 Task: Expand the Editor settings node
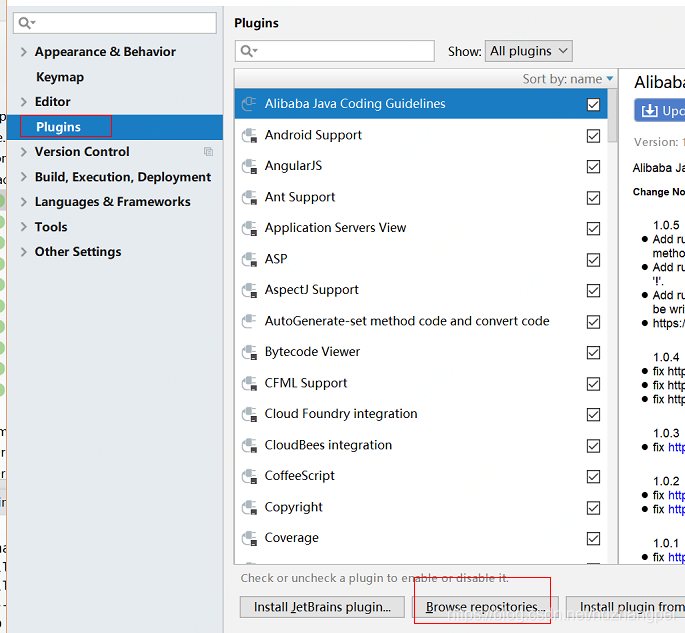click(24, 102)
